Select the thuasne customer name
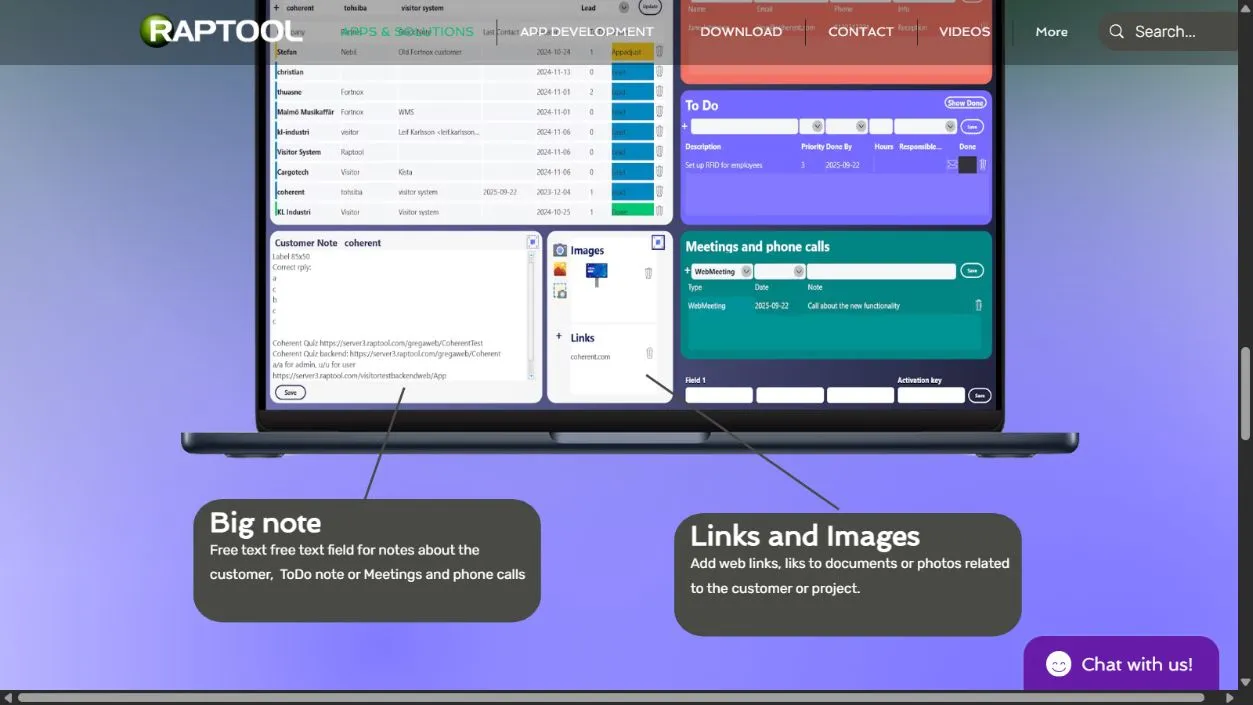The width and height of the screenshot is (1253, 705). [x=289, y=92]
